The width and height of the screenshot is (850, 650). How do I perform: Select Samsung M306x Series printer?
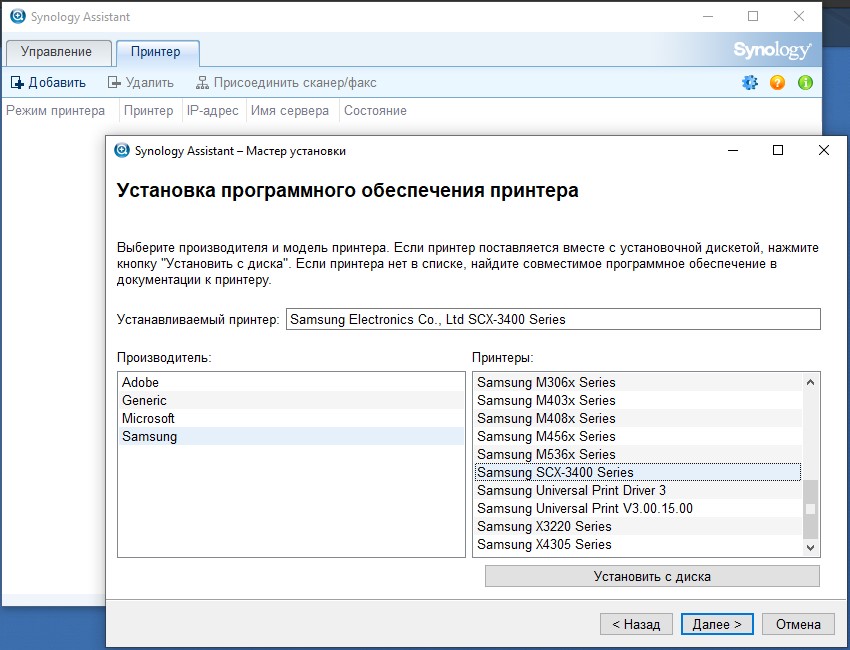[638, 382]
